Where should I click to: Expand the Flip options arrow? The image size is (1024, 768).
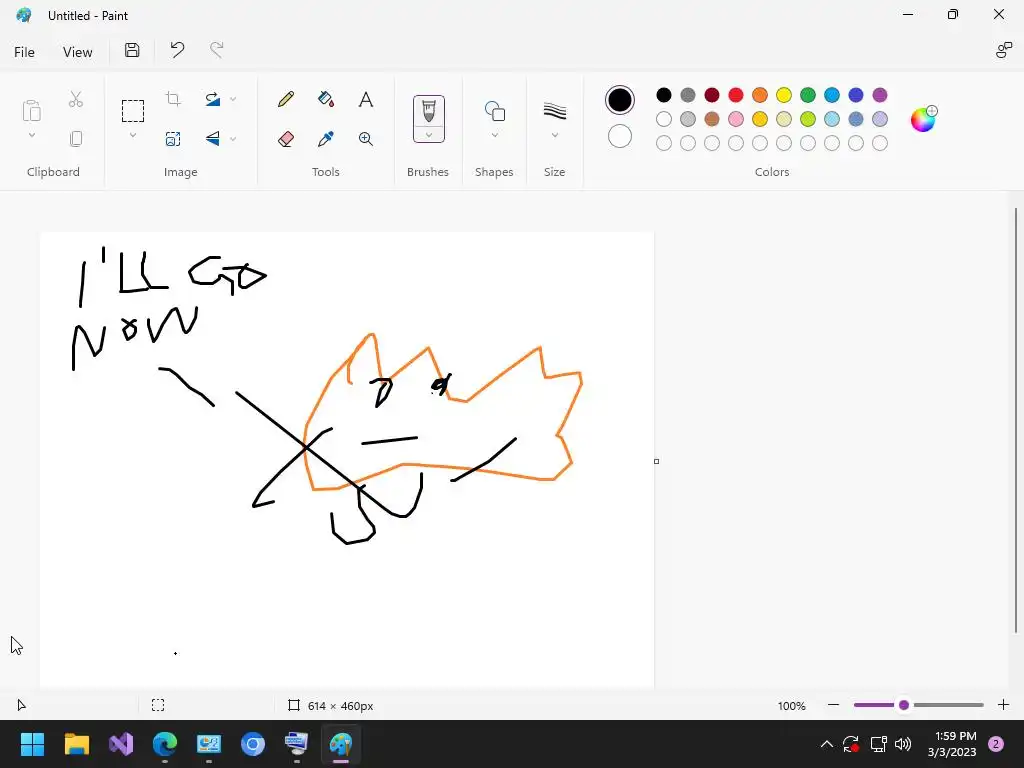pos(233,138)
